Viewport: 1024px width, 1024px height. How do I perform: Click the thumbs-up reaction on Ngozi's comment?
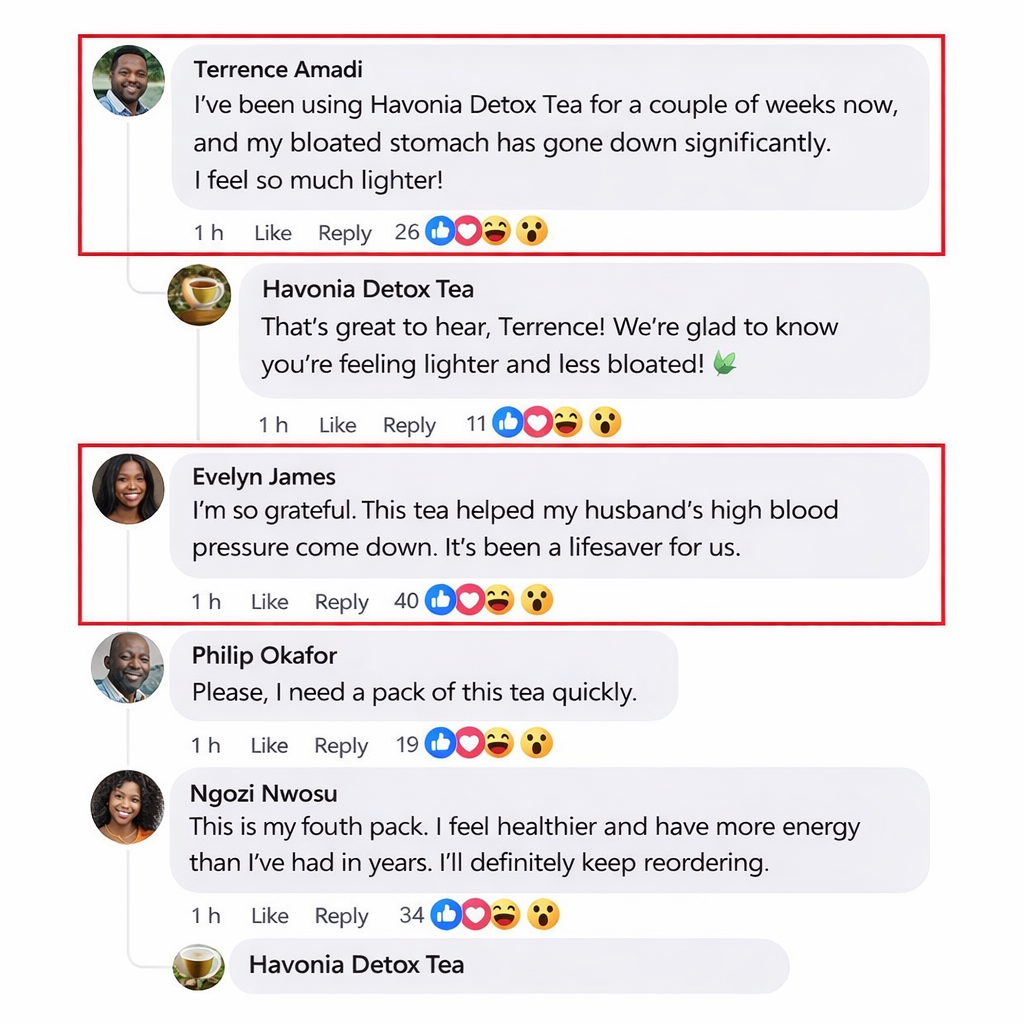pos(445,914)
